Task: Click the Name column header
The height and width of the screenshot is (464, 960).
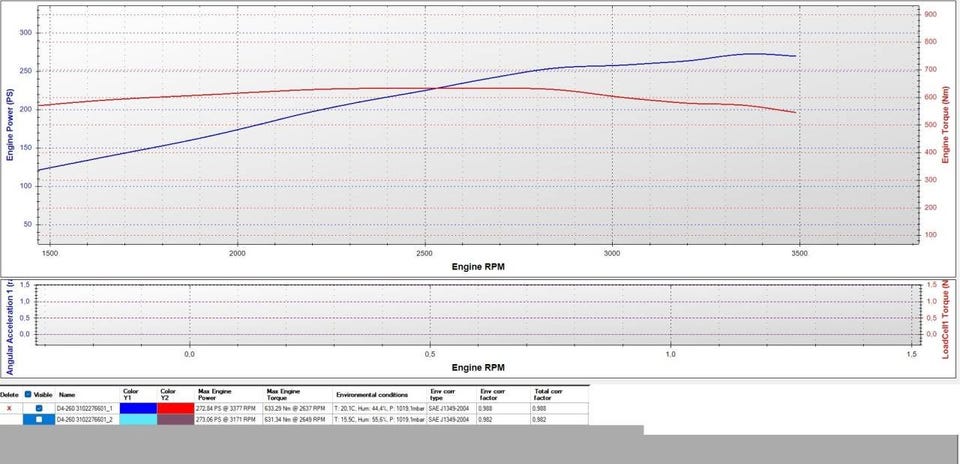Action: (x=67, y=395)
